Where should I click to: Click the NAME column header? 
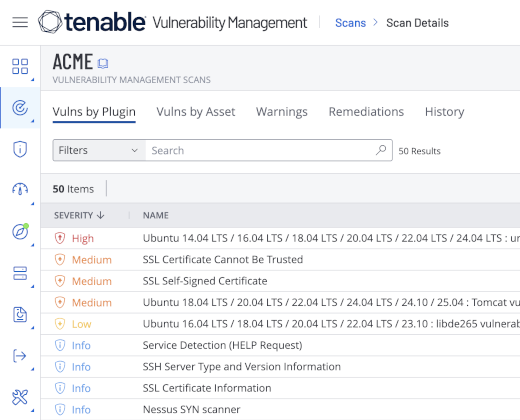[156, 215]
